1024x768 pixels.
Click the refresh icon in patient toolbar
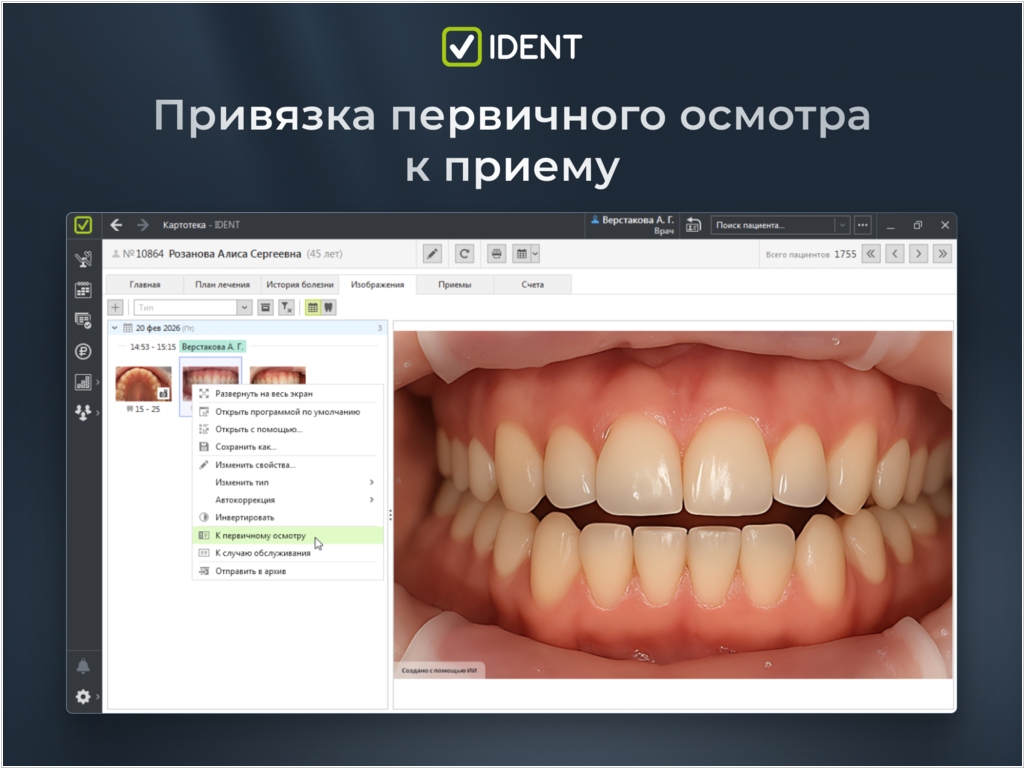point(464,254)
